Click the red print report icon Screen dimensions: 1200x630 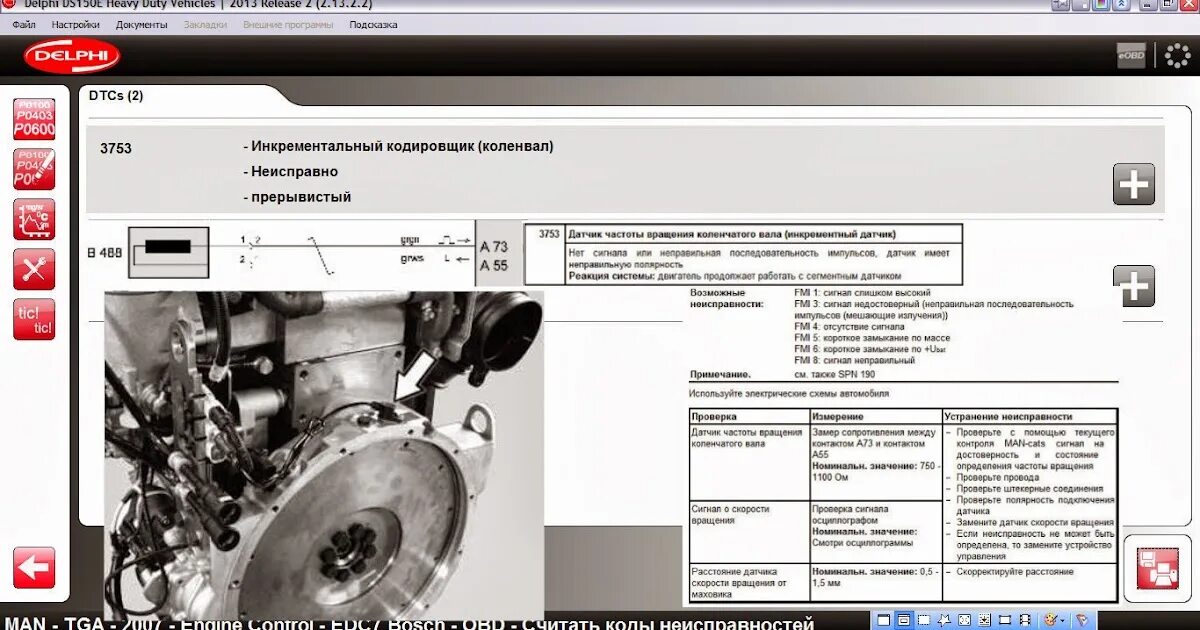(x=1157, y=568)
